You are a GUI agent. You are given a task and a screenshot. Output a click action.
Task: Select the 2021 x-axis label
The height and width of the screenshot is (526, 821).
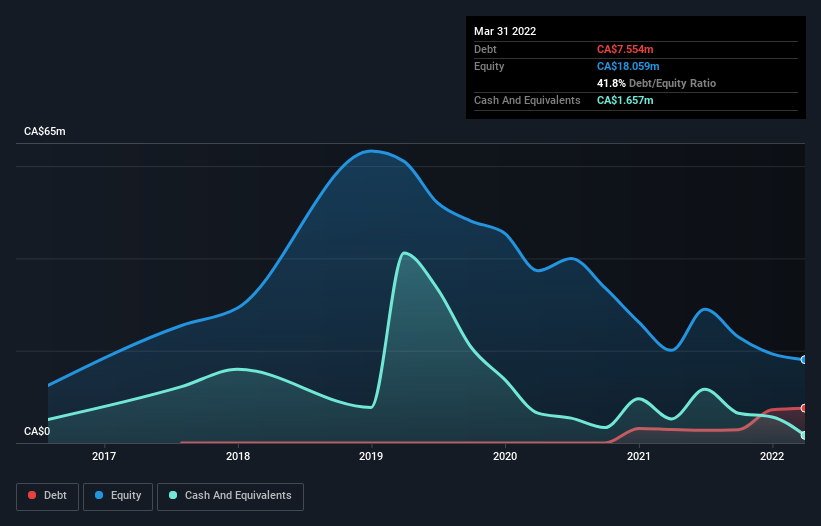639,456
